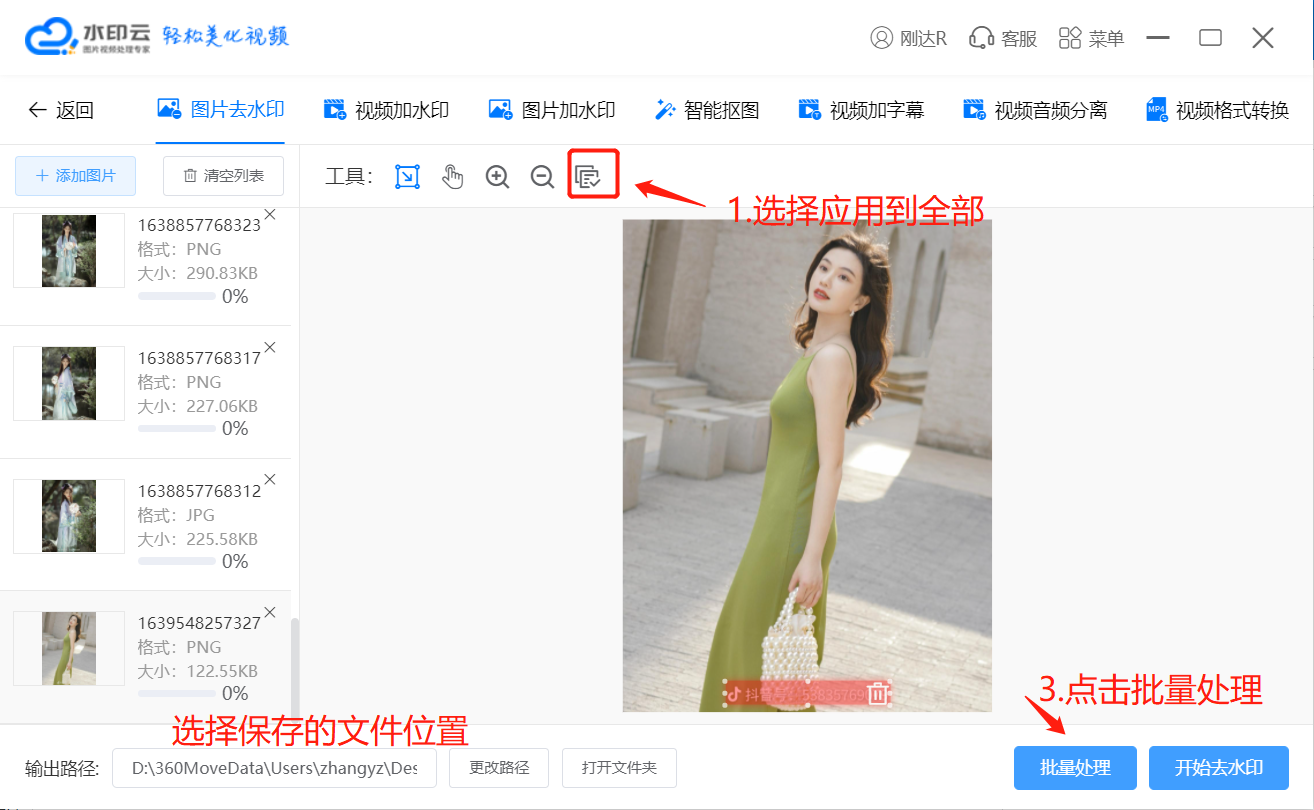The image size is (1314, 810).
Task: Click the 更改路径 change path button
Action: tap(497, 768)
